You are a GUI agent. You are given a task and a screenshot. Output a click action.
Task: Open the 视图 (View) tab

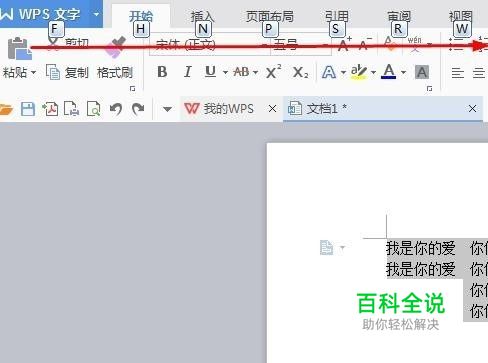pyautogui.click(x=461, y=16)
